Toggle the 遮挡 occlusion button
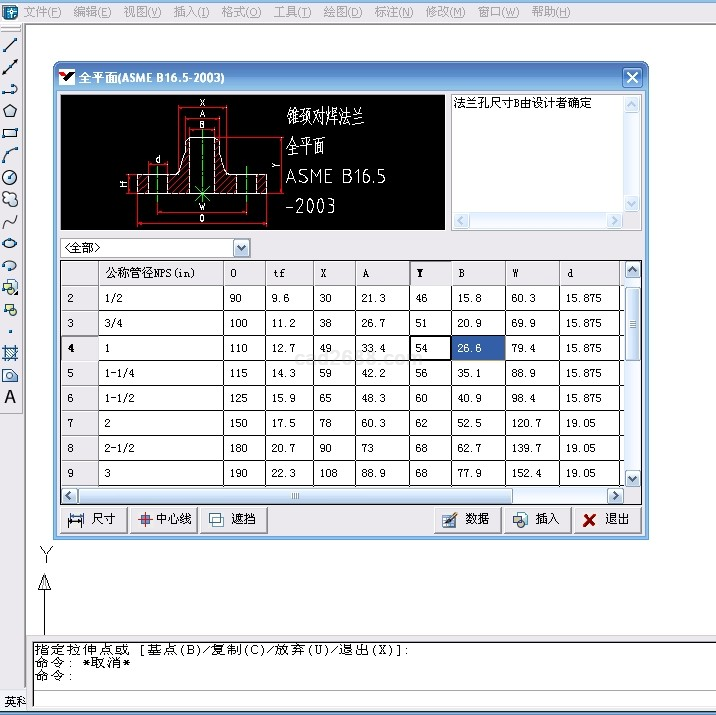The height and width of the screenshot is (715, 716). click(232, 520)
